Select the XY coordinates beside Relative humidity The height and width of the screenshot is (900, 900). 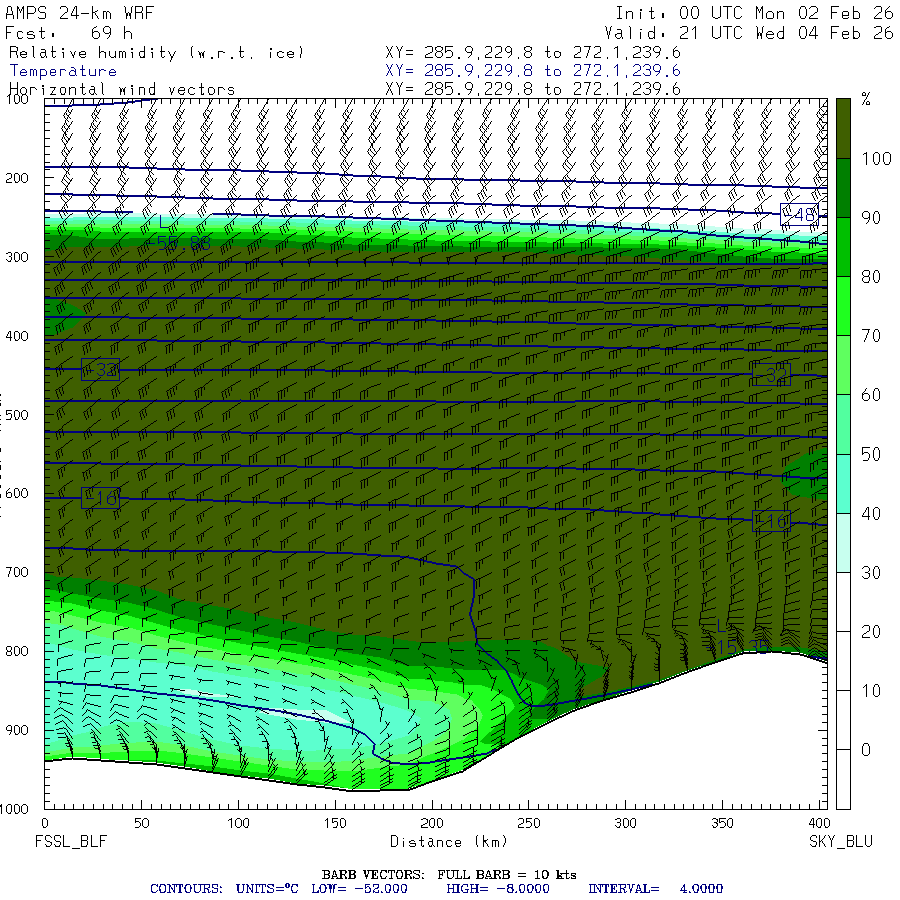[x=533, y=53]
